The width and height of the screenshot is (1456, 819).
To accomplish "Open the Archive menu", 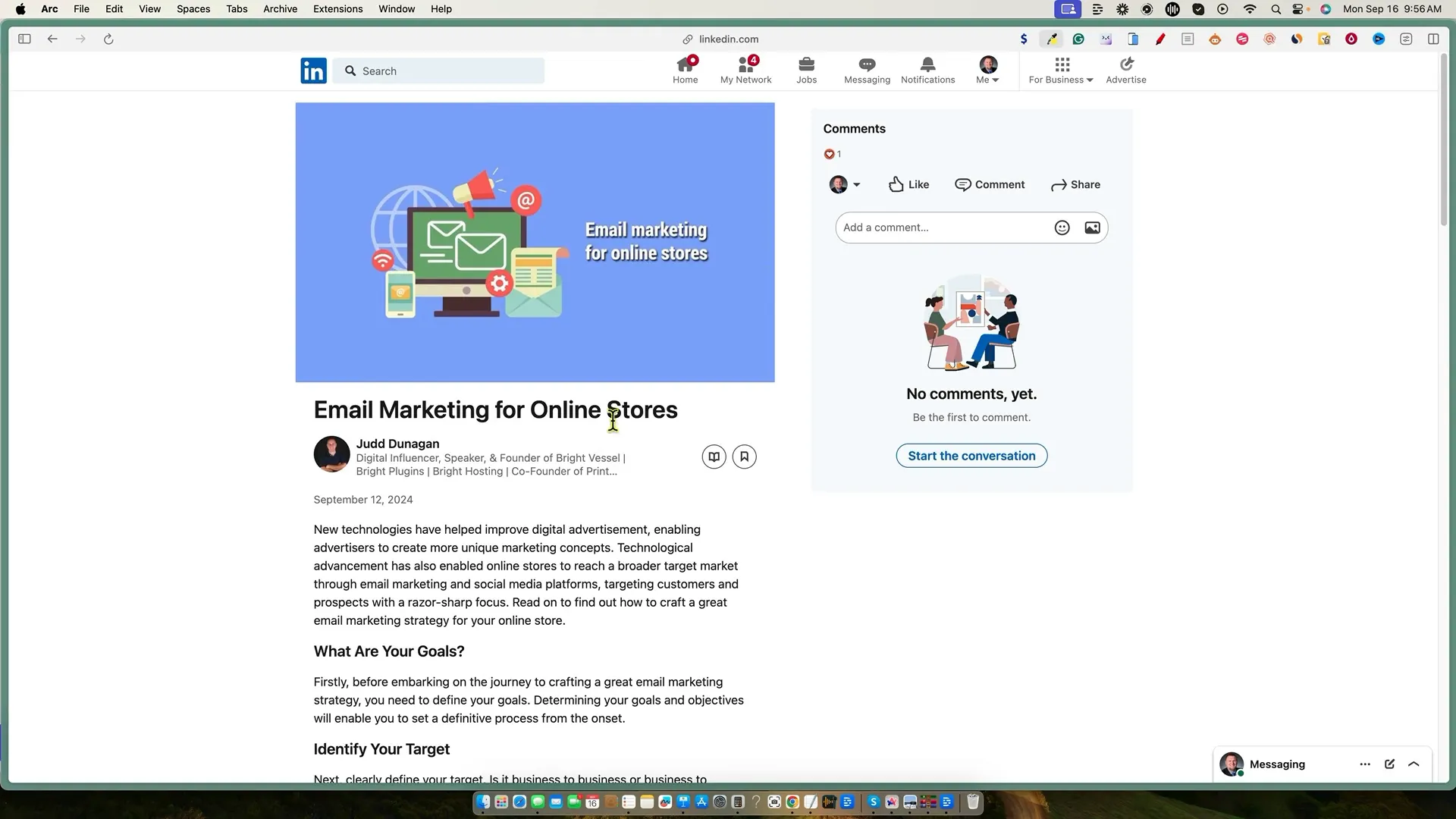I will tap(280, 9).
